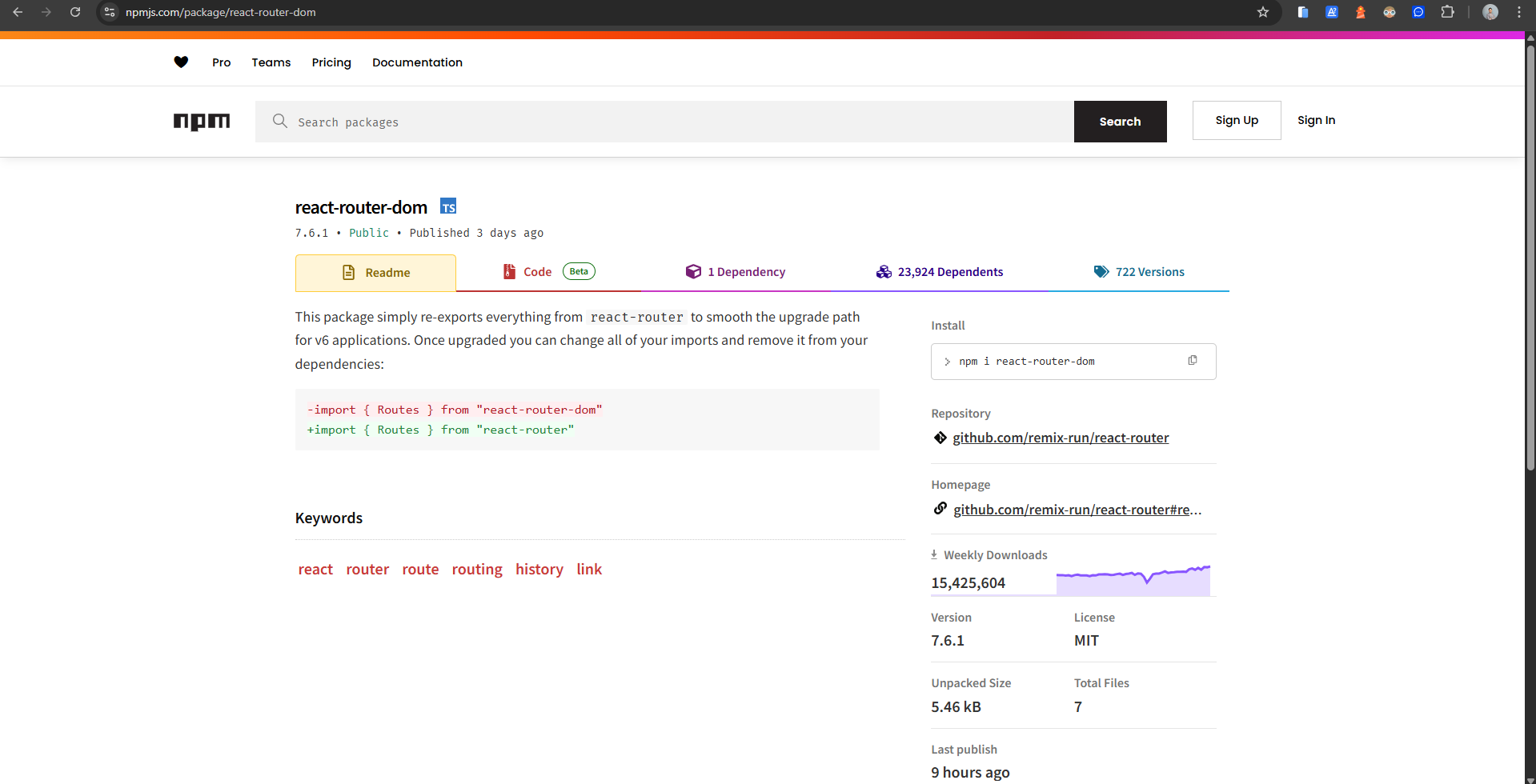Open the 722 Versions tab

1138,272
